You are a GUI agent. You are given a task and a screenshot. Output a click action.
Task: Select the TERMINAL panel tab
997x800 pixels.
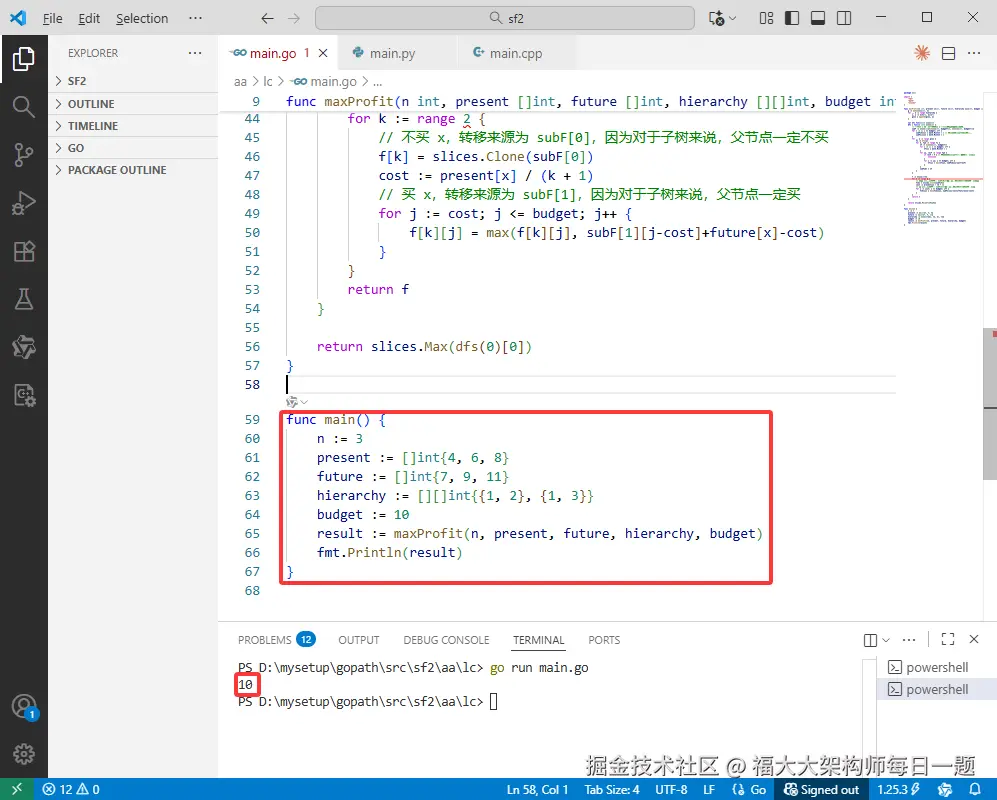pyautogui.click(x=539, y=640)
